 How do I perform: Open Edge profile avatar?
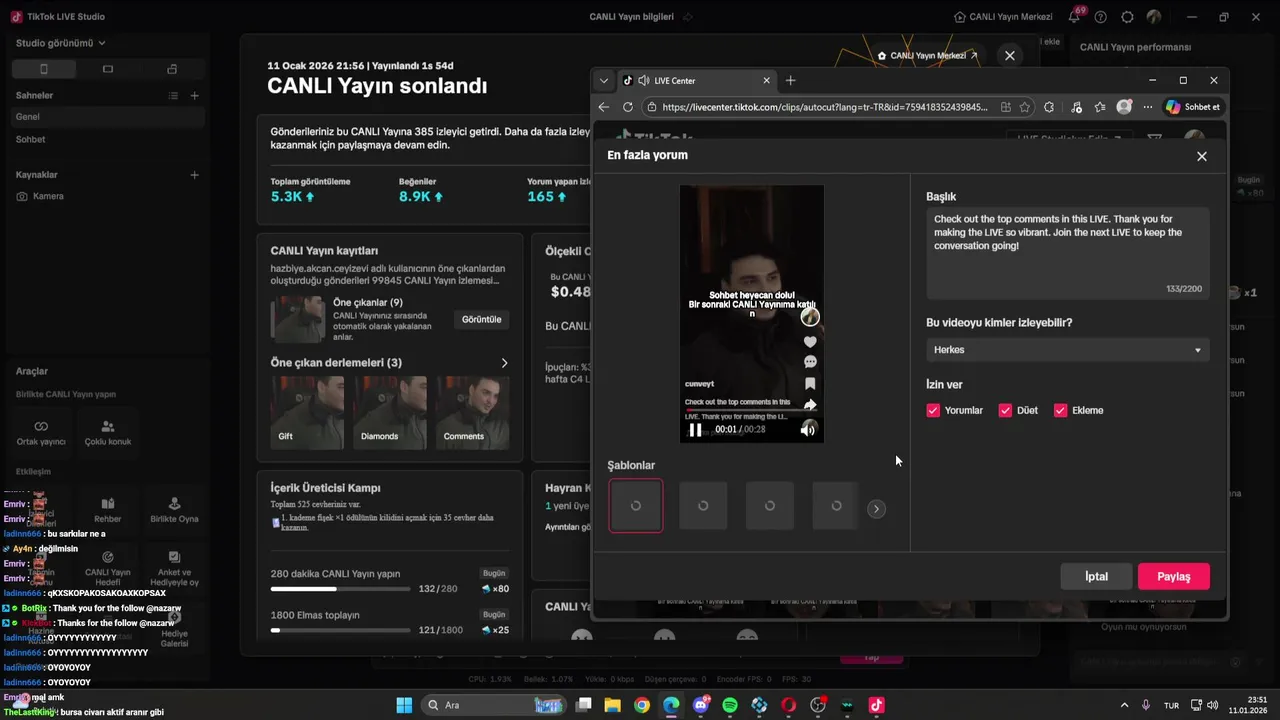pos(1124,107)
